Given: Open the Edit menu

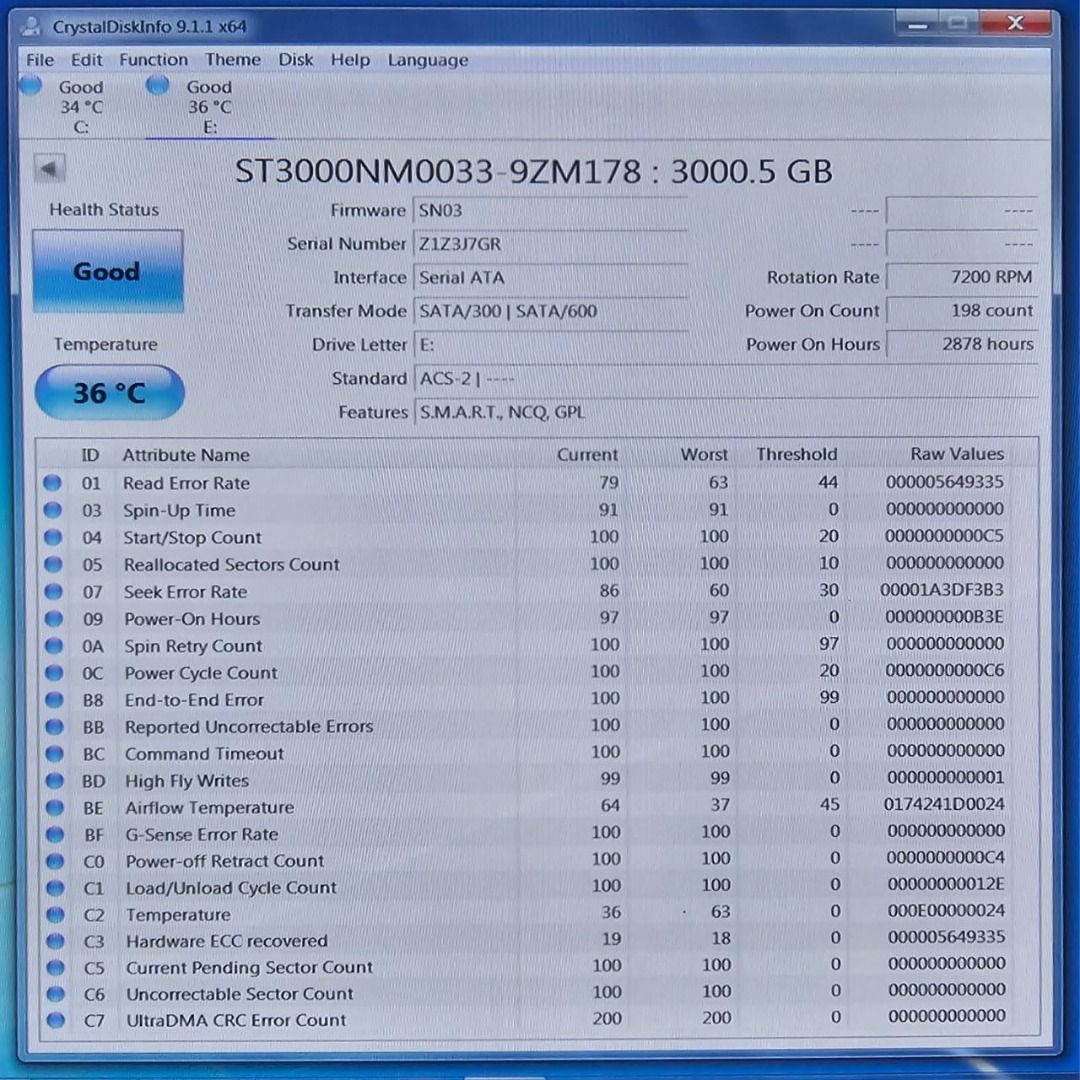Looking at the screenshot, I should coord(86,60).
